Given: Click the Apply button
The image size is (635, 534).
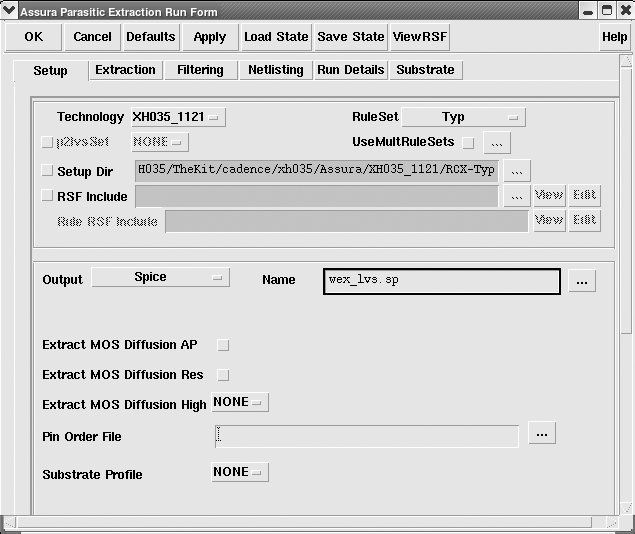Looking at the screenshot, I should tap(210, 37).
